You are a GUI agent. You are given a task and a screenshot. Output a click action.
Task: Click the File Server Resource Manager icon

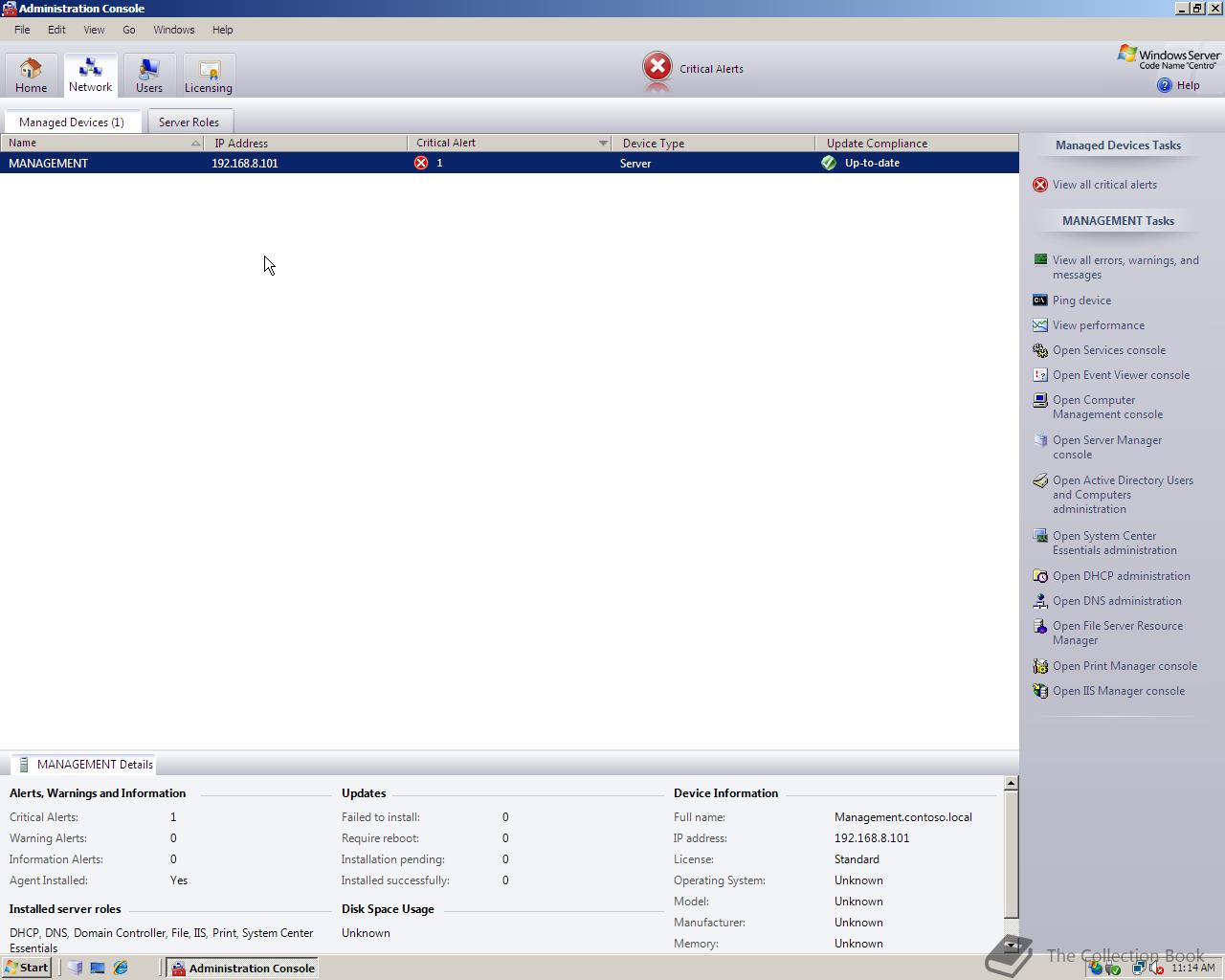click(x=1040, y=627)
